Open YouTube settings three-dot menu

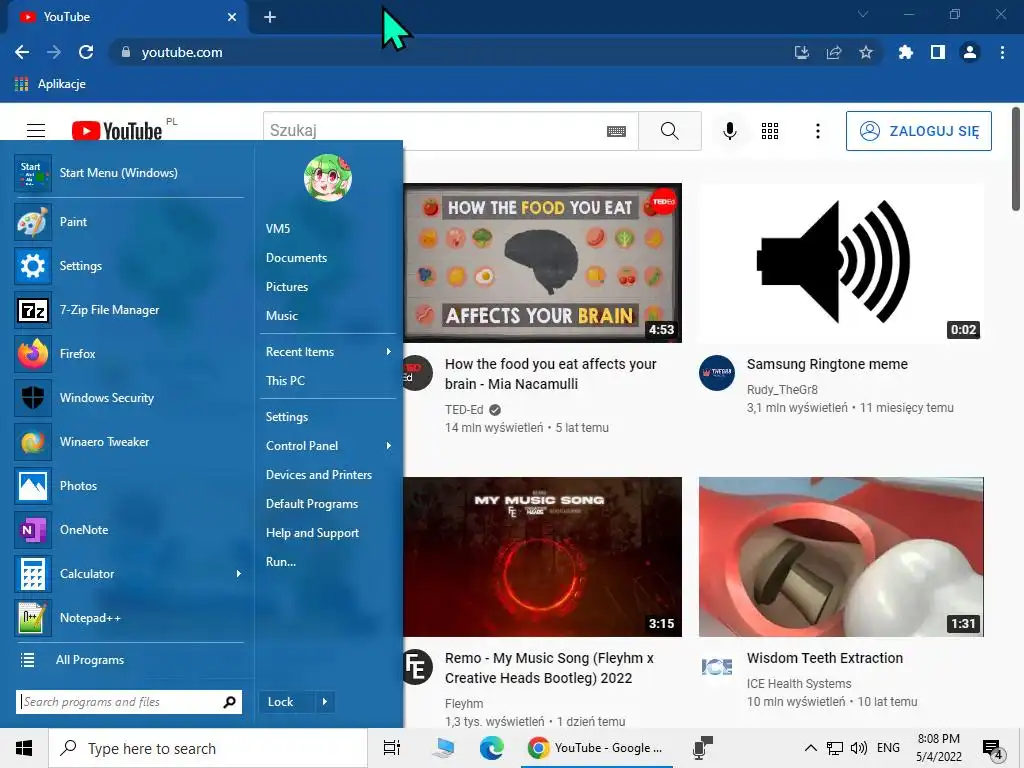(x=818, y=131)
